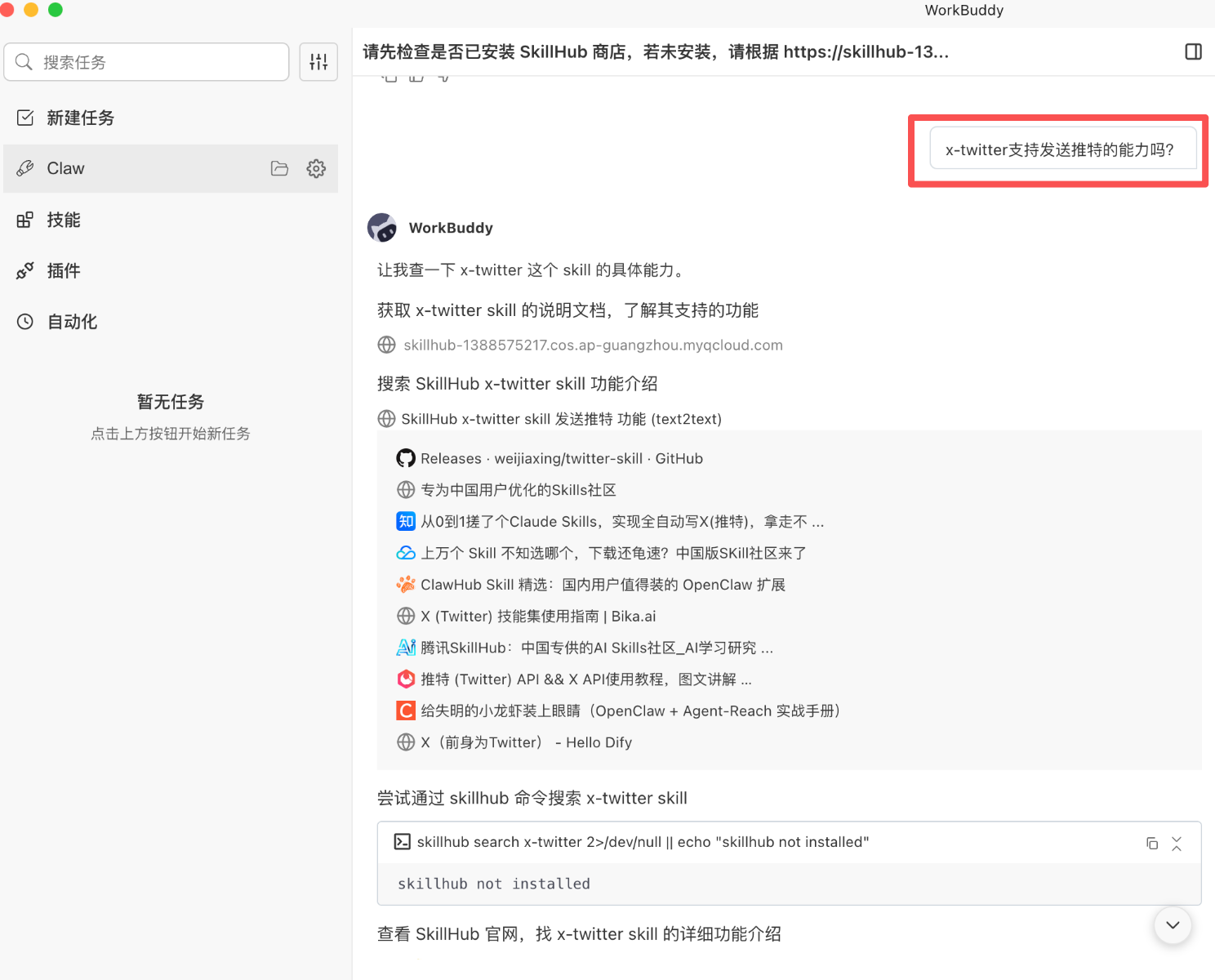Open Releases weijiaxing/twitter-skill GitHub result
Viewport: 1215px width, 980px height.
pos(562,459)
